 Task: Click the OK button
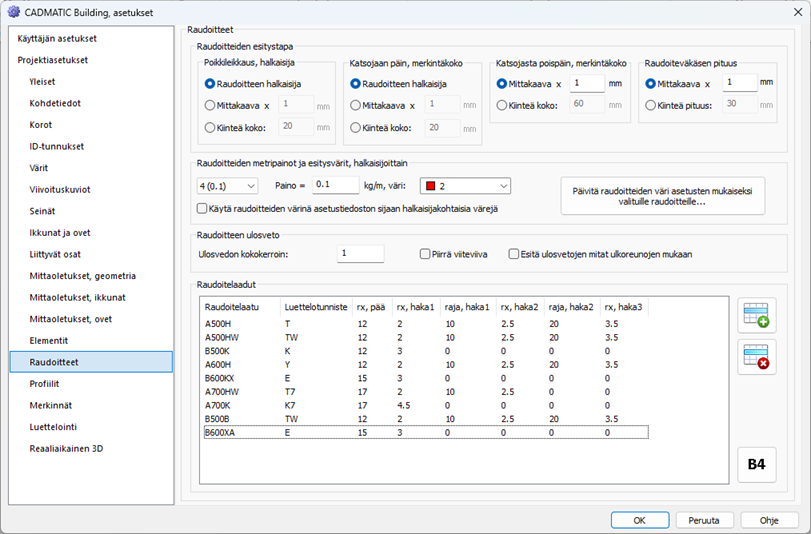[x=639, y=520]
